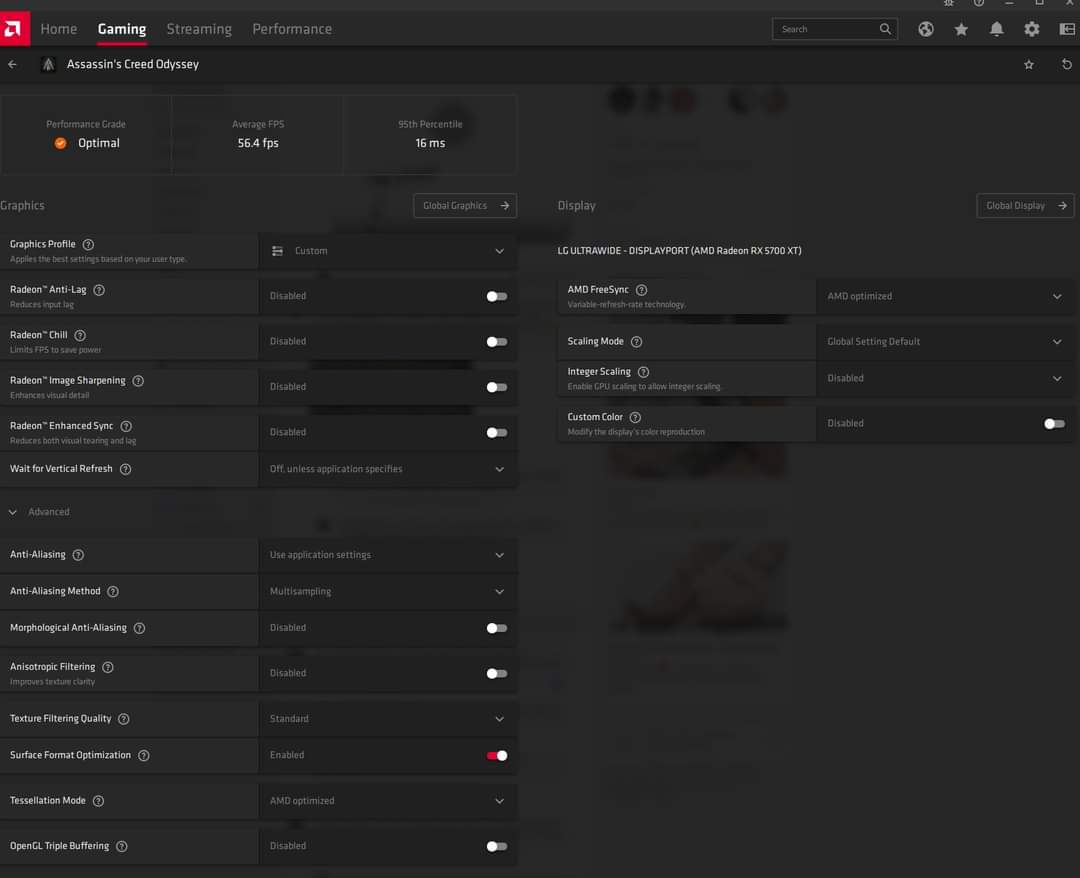Enable Radeon Chill toggle
This screenshot has height=878, width=1080.
pyautogui.click(x=497, y=342)
